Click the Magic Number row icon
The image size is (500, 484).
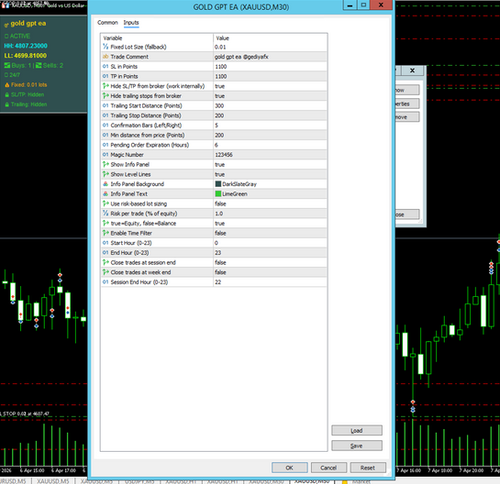point(106,155)
